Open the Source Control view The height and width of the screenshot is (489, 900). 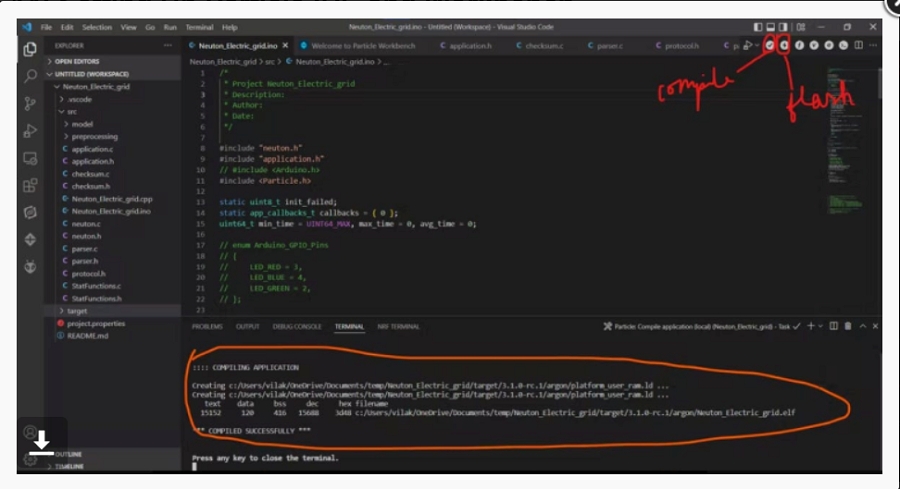(30, 103)
